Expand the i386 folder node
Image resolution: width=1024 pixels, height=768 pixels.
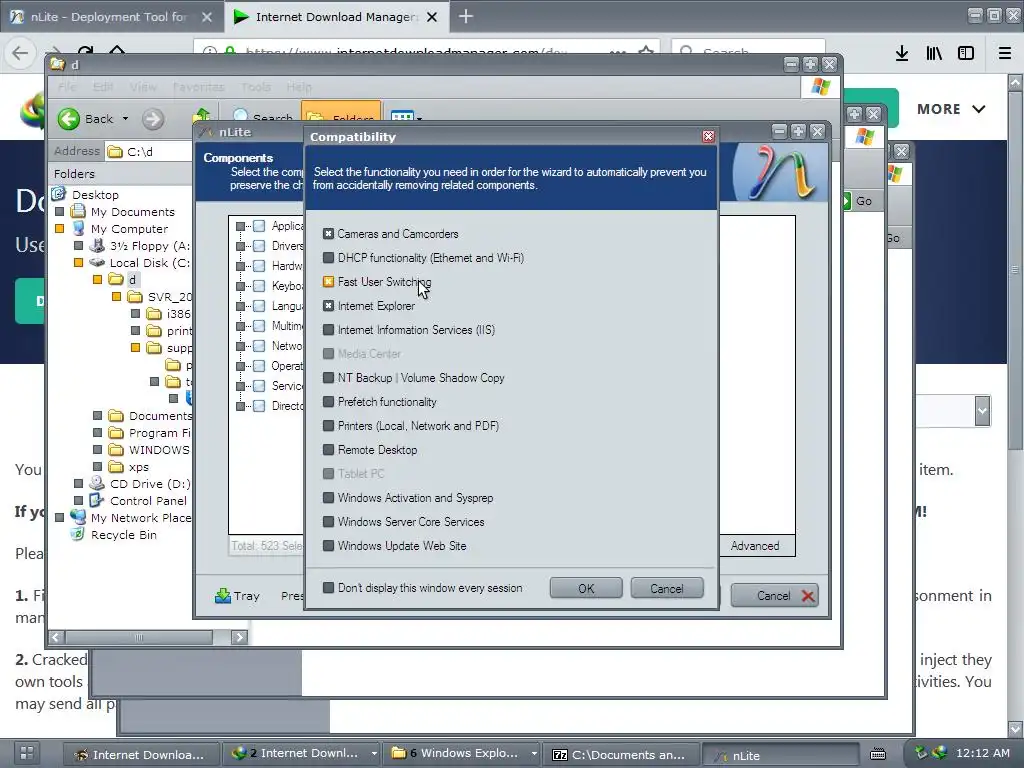pos(135,313)
